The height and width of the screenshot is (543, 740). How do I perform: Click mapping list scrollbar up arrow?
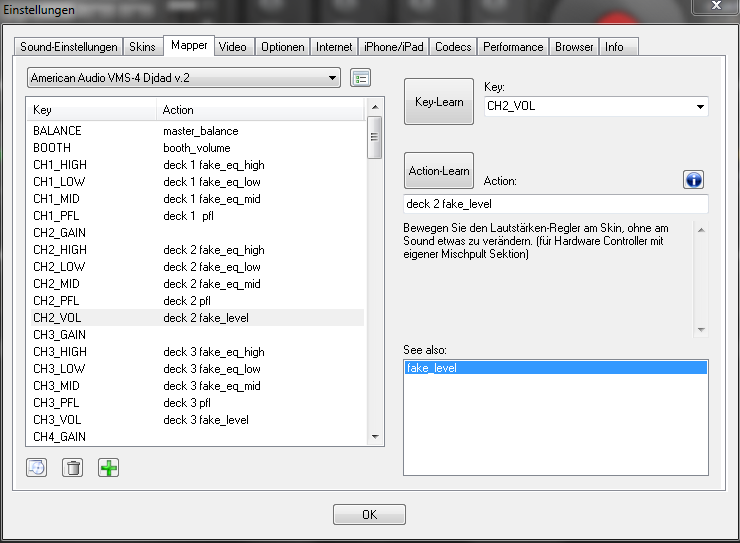tap(375, 107)
